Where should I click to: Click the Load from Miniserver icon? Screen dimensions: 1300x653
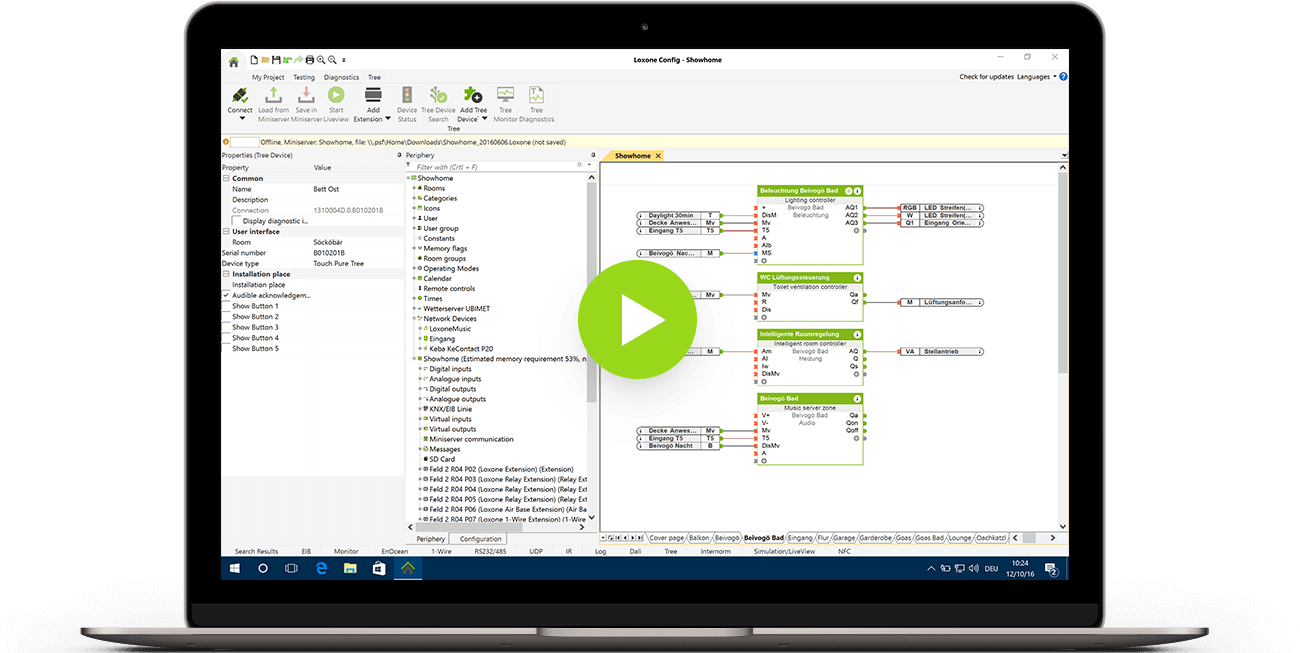pos(273,95)
